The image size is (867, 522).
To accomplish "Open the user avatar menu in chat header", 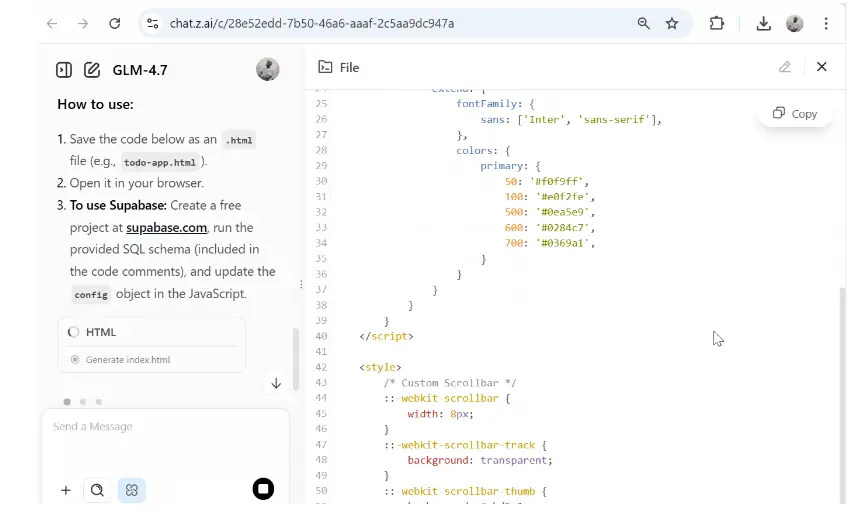I will coord(267,69).
